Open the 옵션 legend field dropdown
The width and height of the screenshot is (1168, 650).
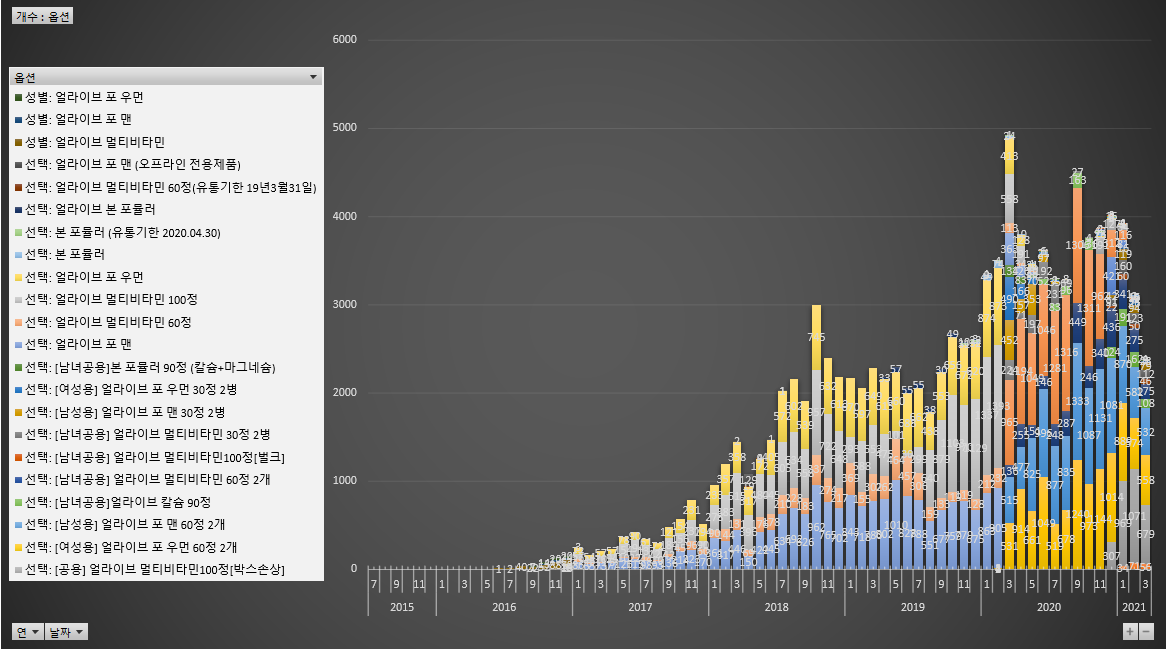coord(314,77)
